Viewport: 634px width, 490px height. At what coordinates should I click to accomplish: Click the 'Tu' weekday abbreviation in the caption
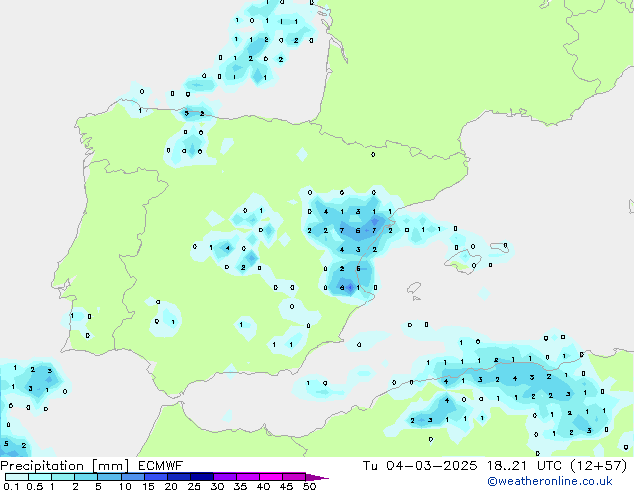(x=370, y=466)
